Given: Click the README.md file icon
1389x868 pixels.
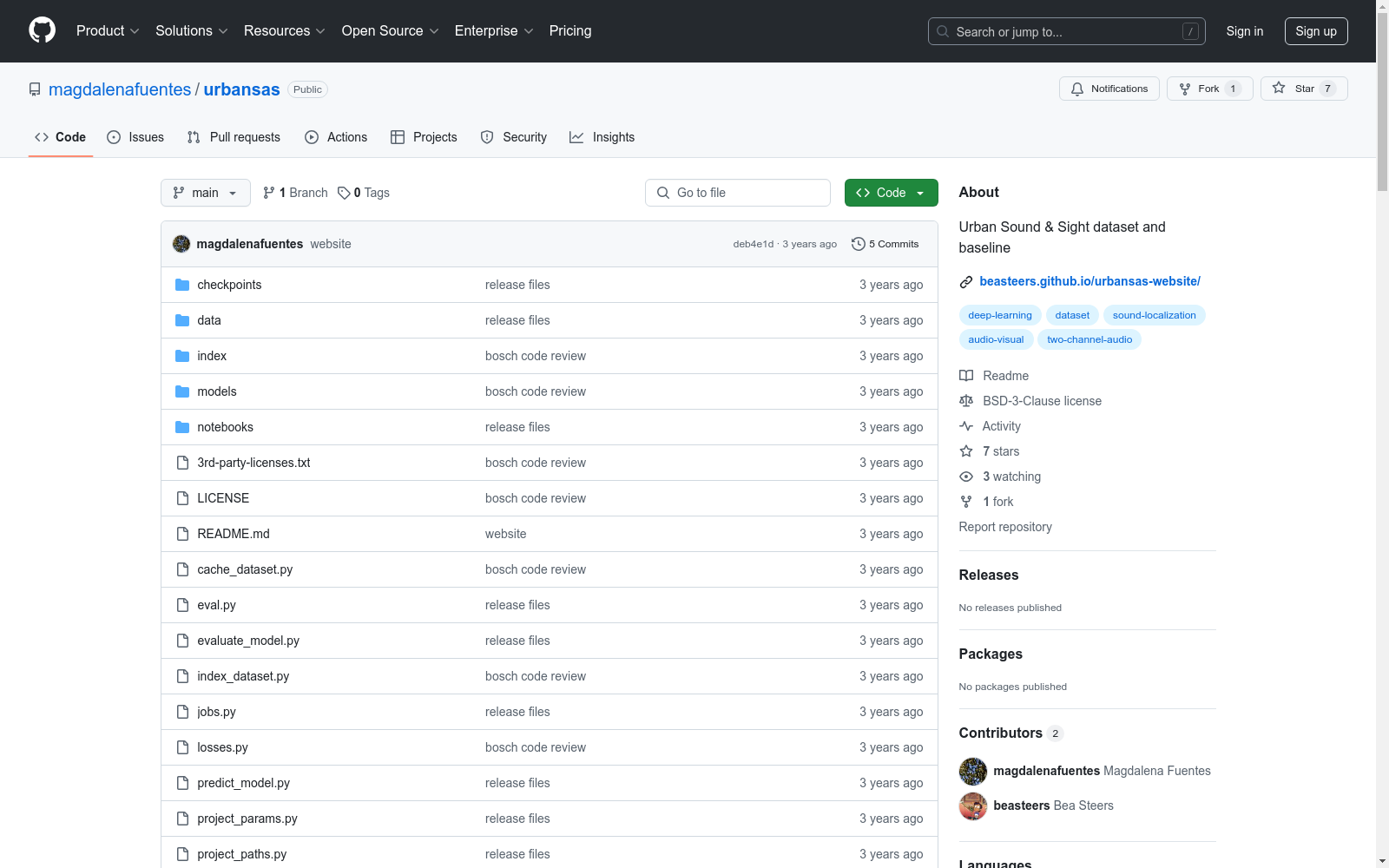Looking at the screenshot, I should (x=182, y=534).
